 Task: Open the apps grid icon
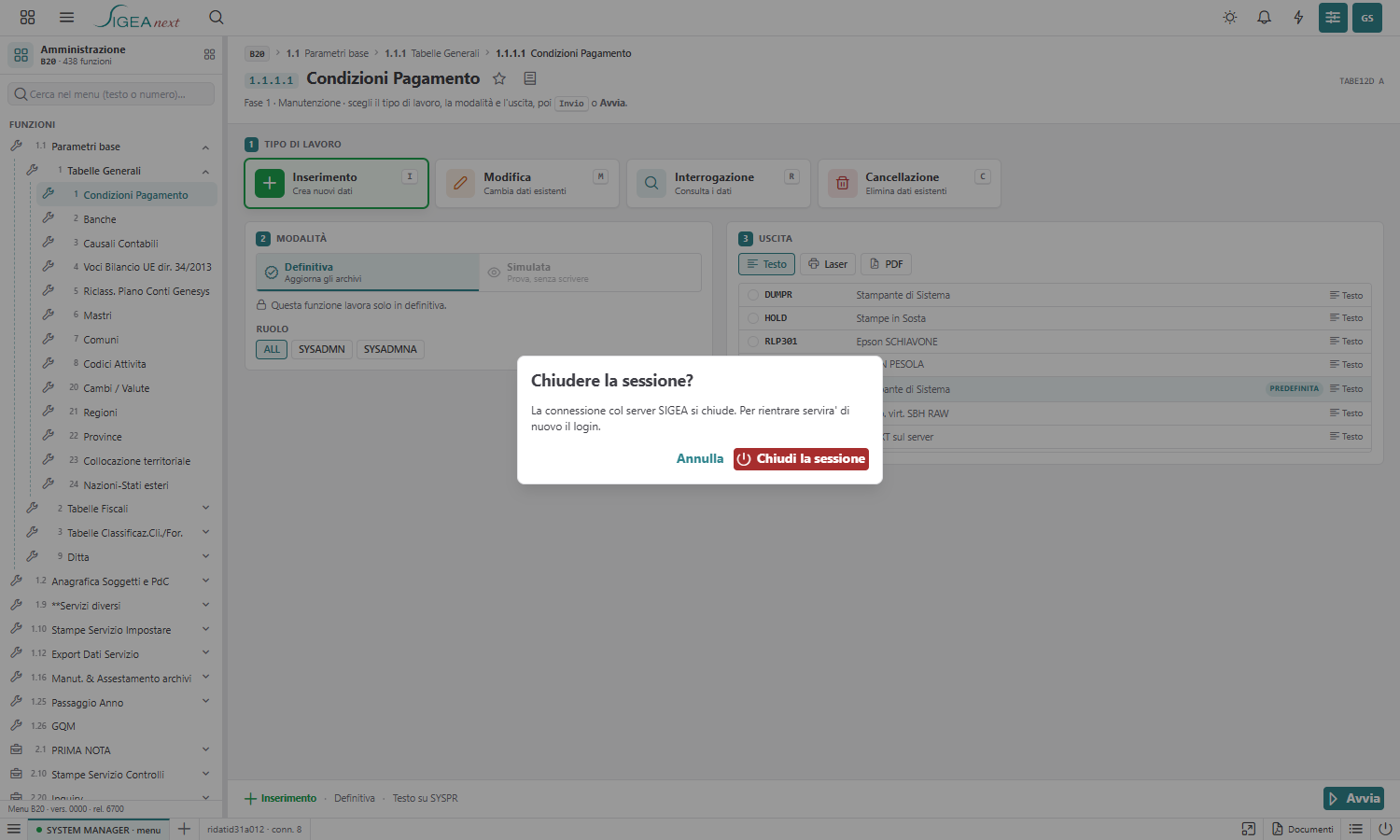tap(27, 17)
